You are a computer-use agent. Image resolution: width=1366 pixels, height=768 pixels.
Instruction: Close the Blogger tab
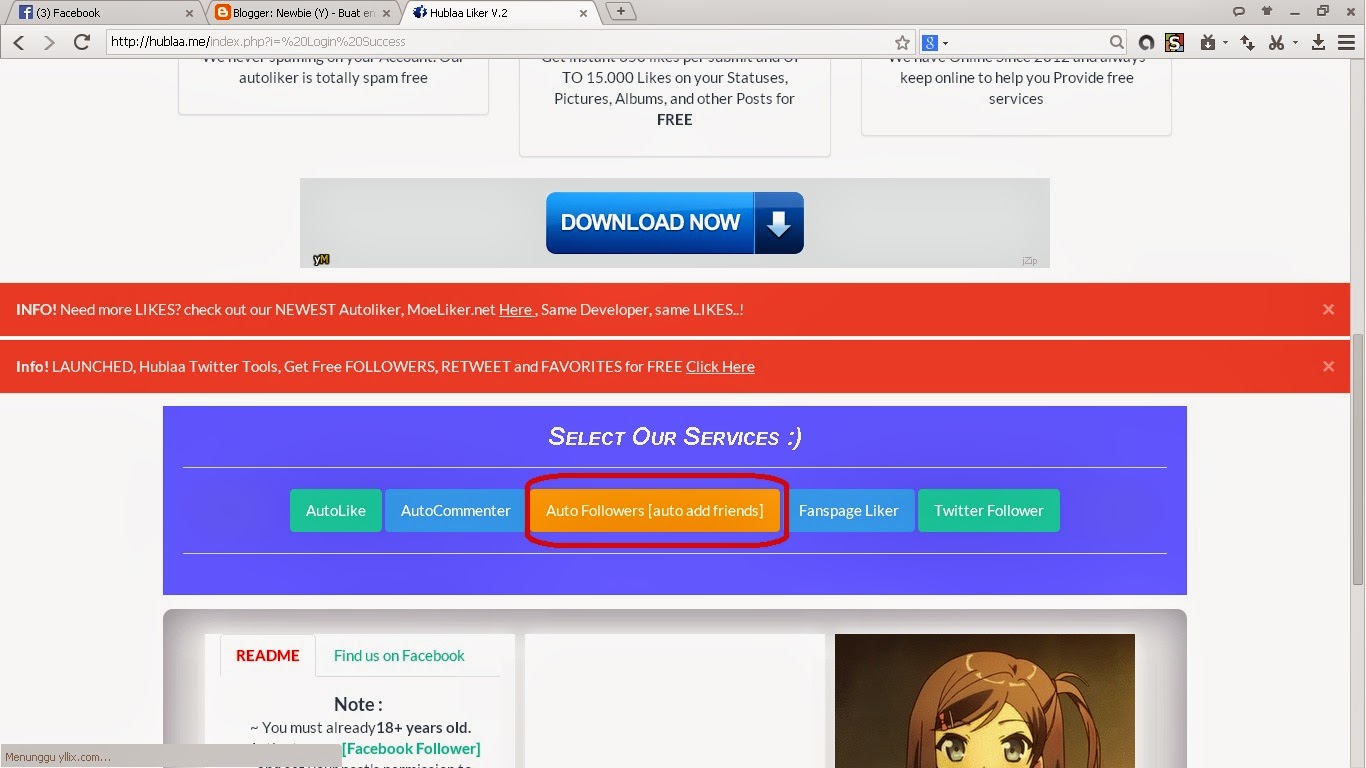pos(386,13)
